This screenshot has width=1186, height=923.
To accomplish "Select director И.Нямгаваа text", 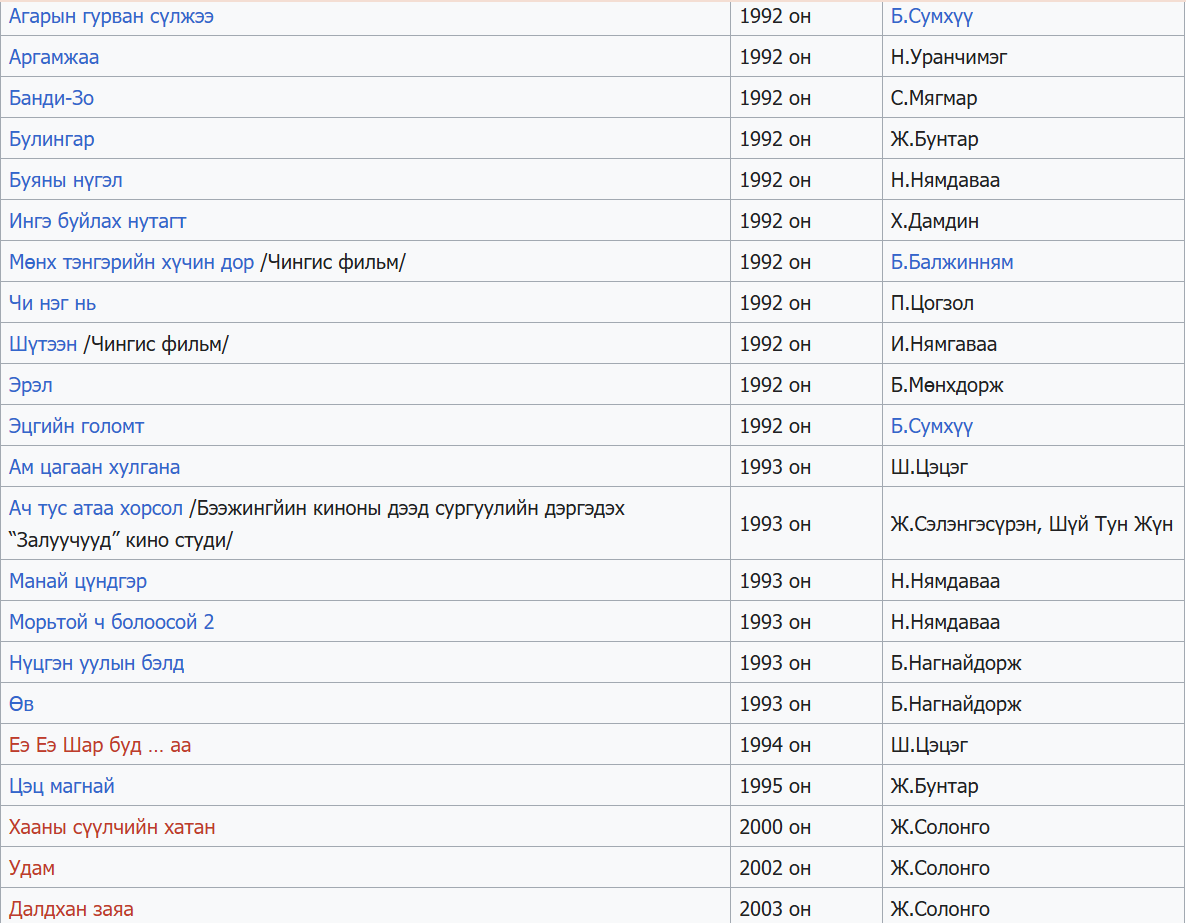I will coord(944,344).
